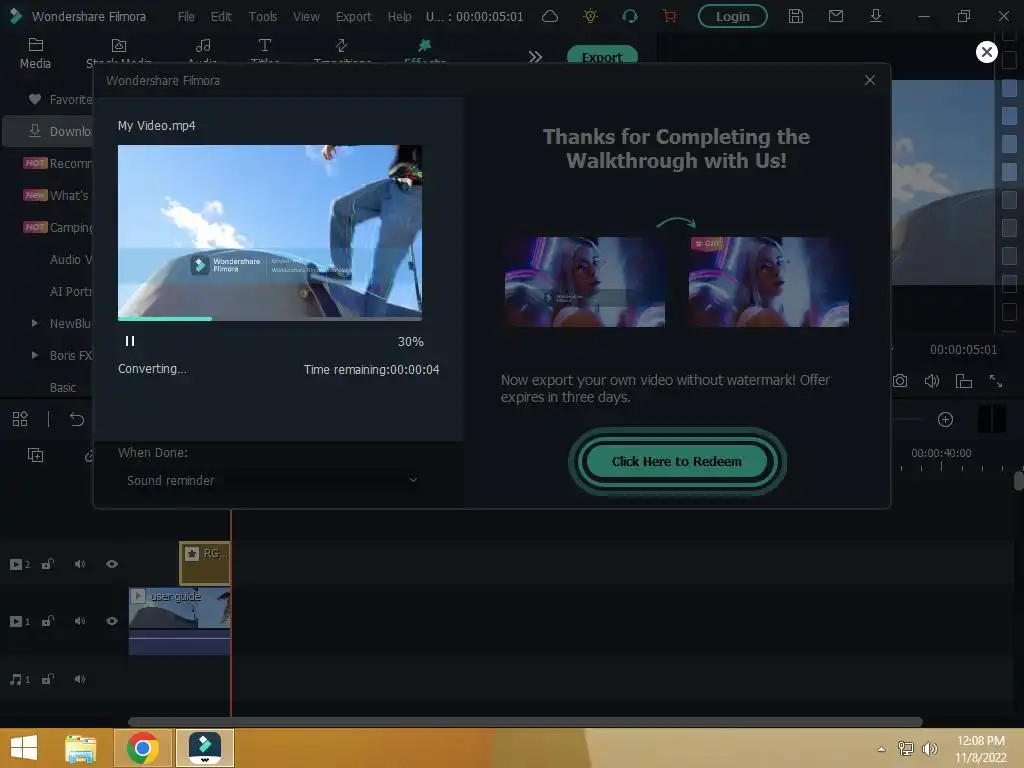Image resolution: width=1024 pixels, height=768 pixels.
Task: Show hidden system tray icons
Action: pos(882,749)
